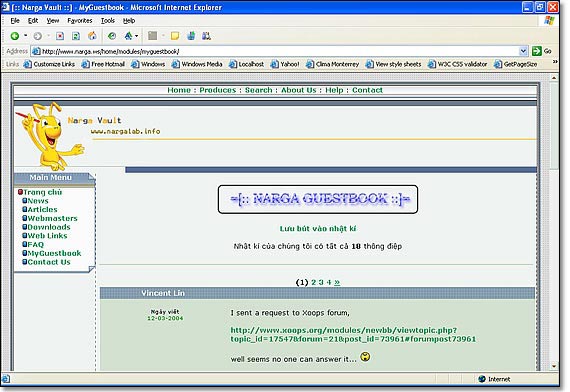Click the next pages » link
Viewport: 570px width, 392px height.
[337, 282]
